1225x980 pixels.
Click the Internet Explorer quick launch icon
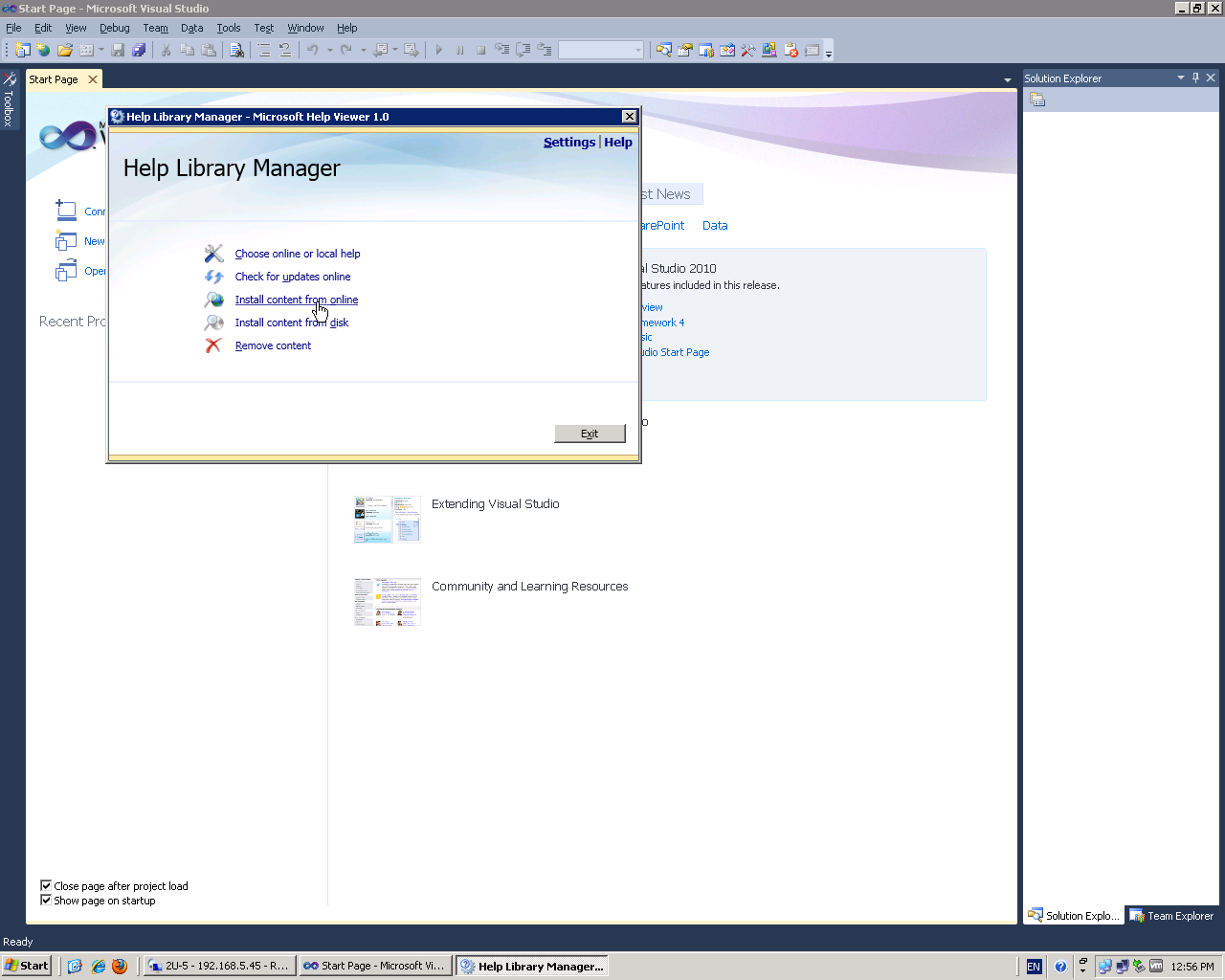tap(98, 966)
